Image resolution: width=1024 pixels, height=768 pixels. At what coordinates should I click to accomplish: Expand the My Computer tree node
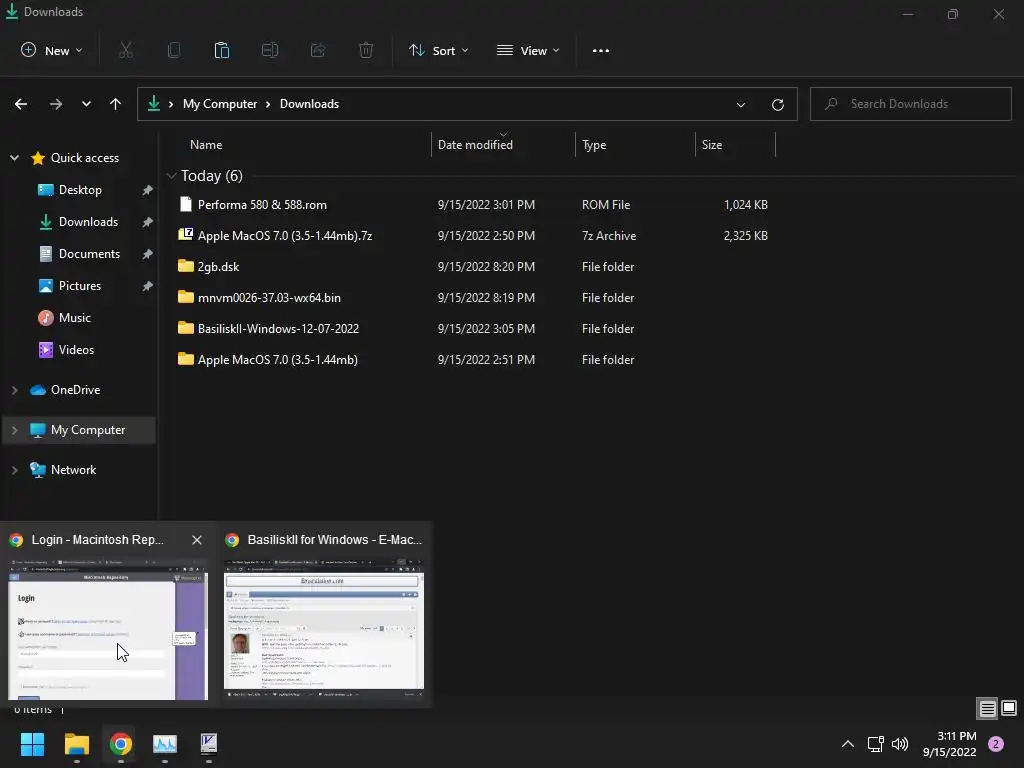[14, 430]
